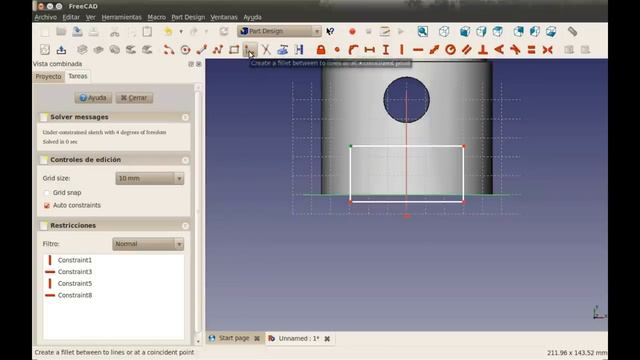Viewport: 640px width, 360px height.
Task: Collapse the Solver messages section
Action: point(185,118)
